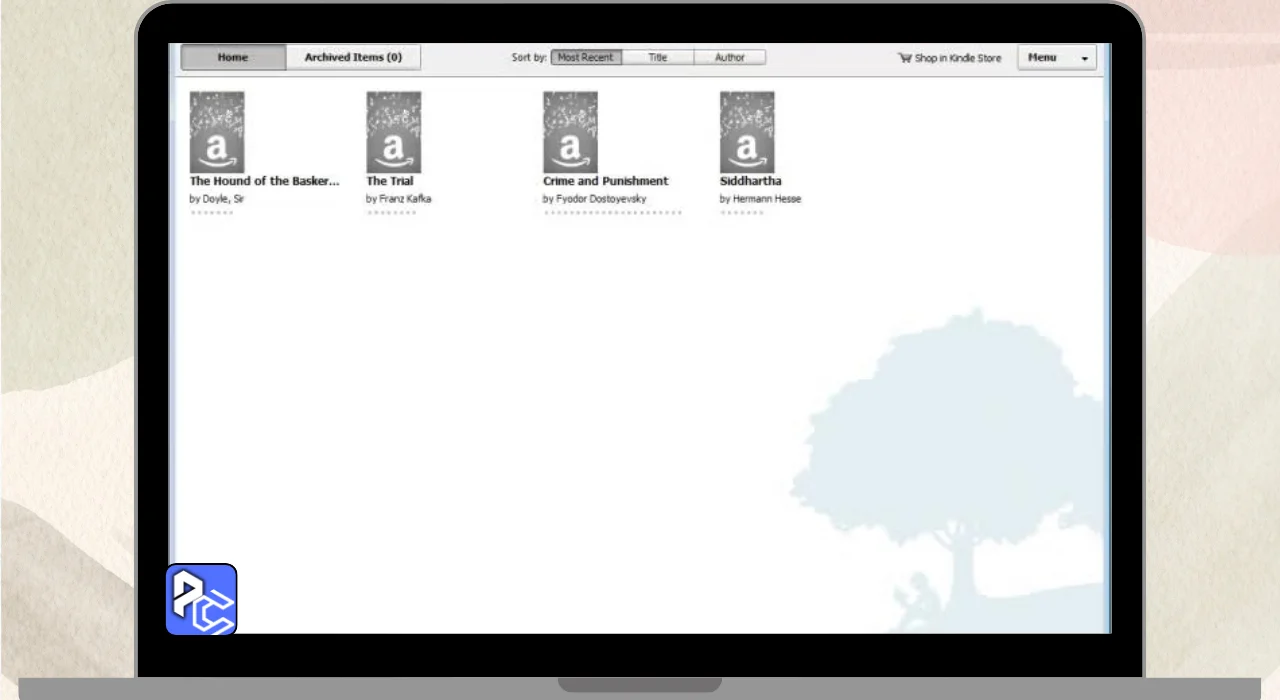Click the title Siddhartha
Screen dimensions: 1280x700
pos(751,181)
